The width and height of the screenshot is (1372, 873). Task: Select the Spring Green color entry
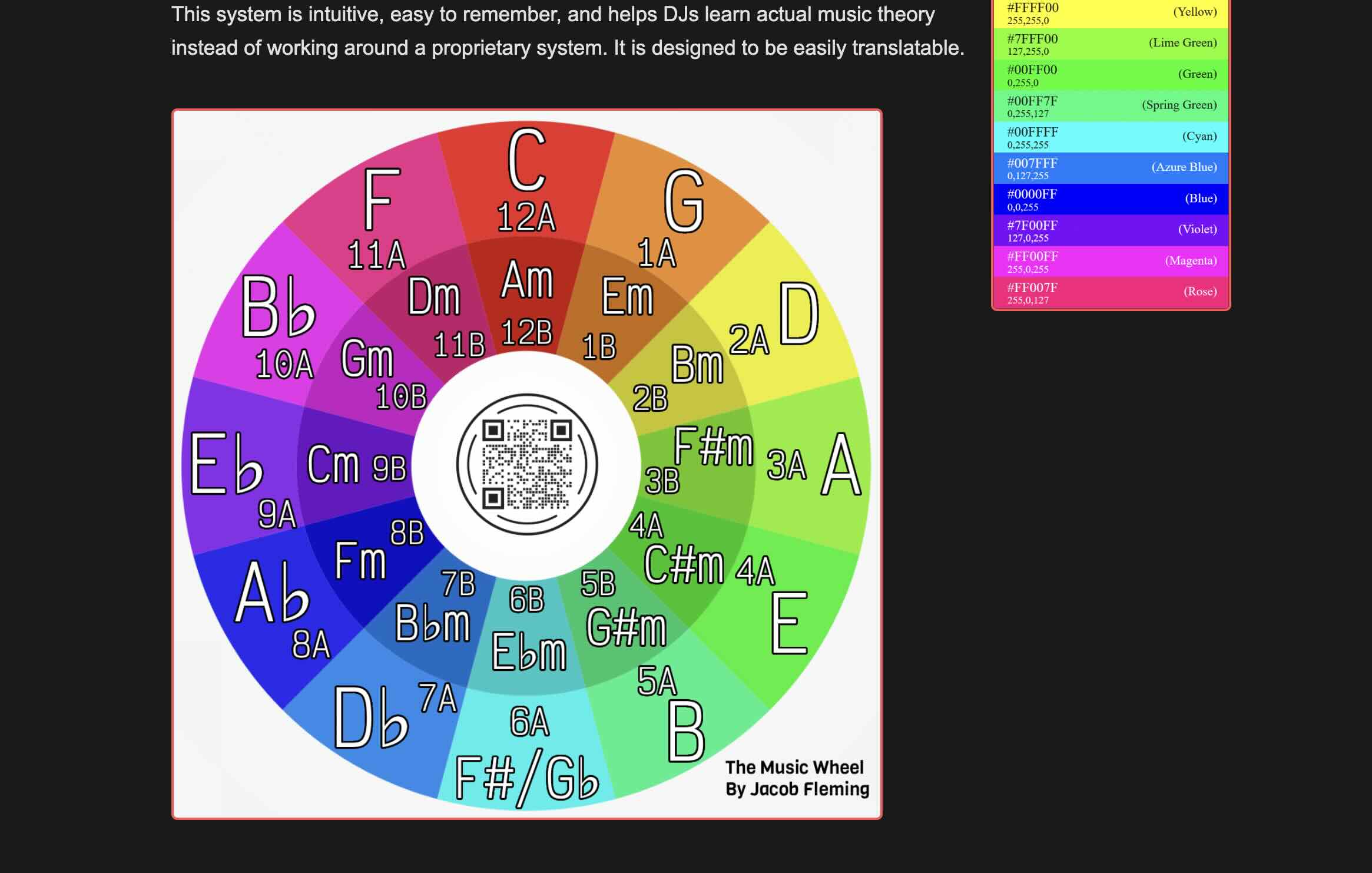tap(1110, 105)
